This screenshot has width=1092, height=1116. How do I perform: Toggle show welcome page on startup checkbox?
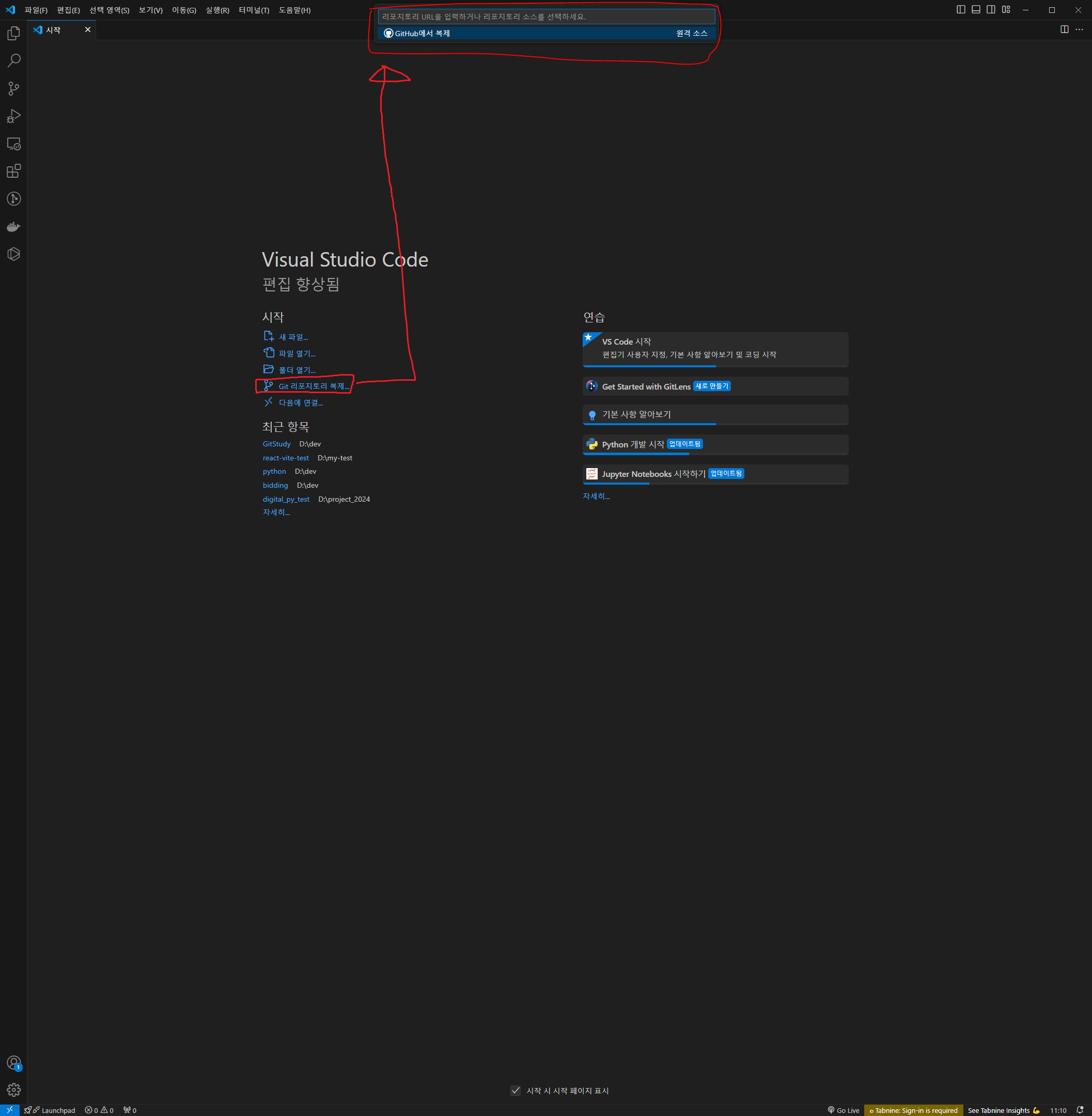[x=516, y=1090]
